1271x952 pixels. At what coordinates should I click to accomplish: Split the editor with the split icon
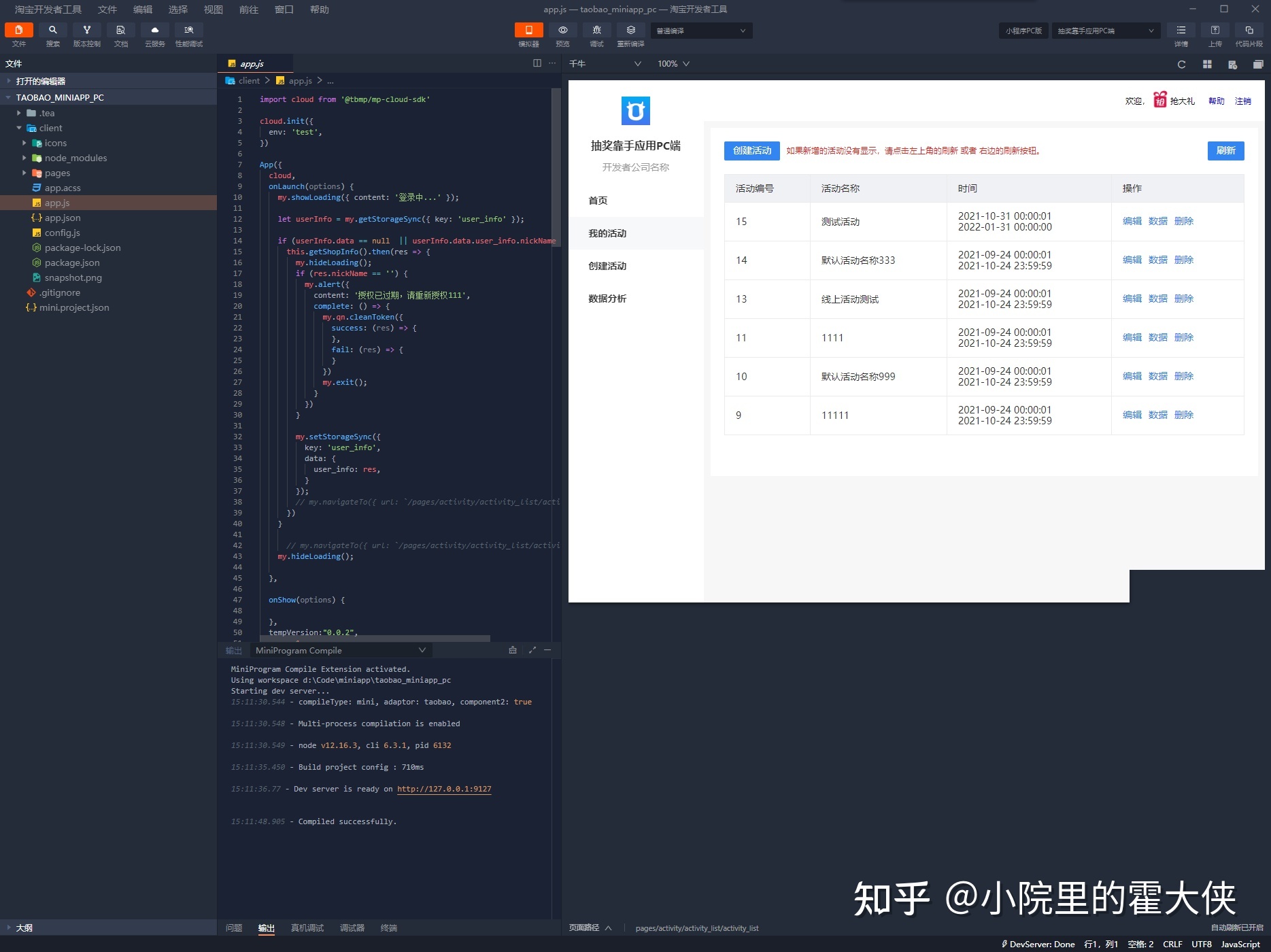pos(537,63)
